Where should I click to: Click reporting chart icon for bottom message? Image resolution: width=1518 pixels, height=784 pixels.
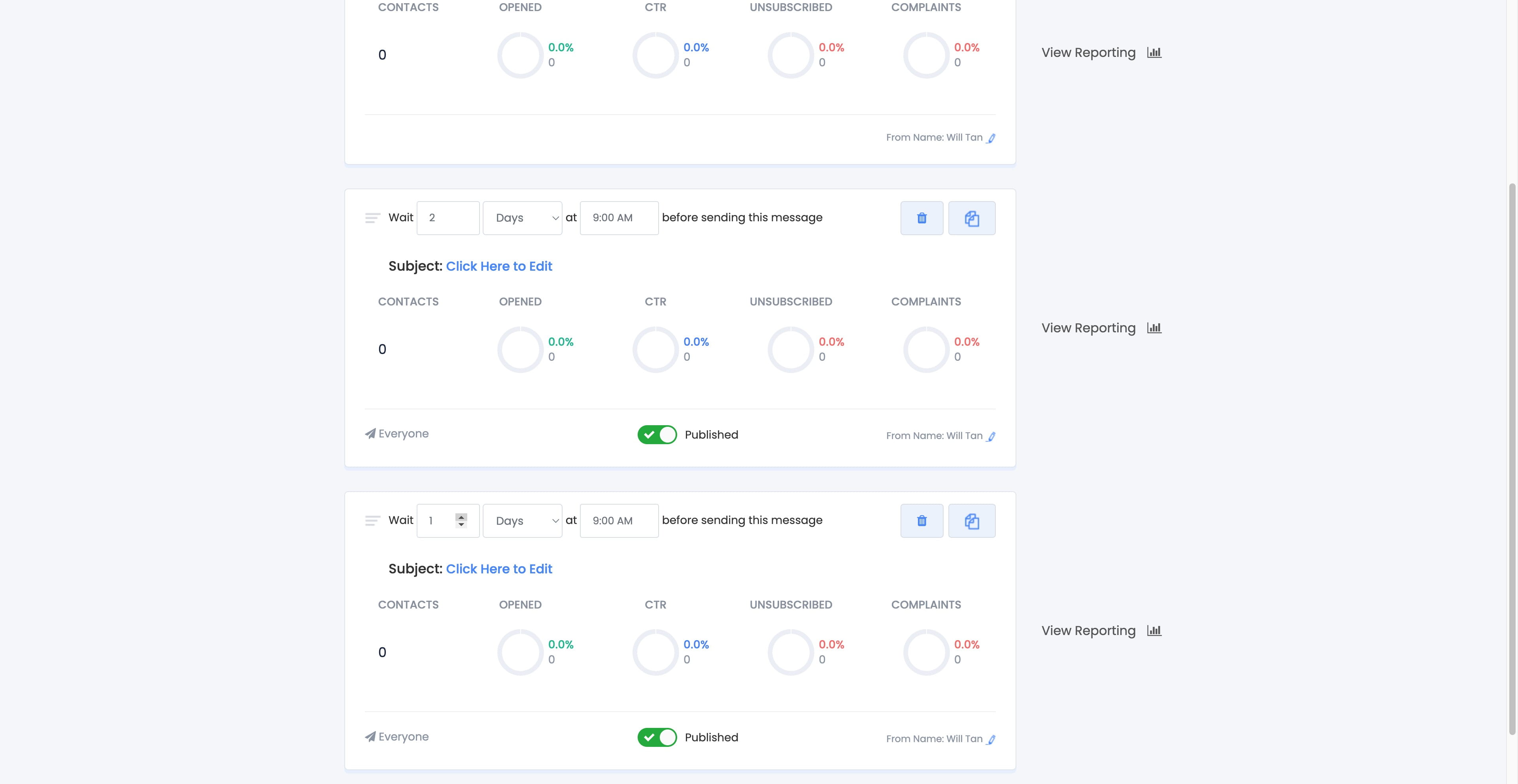(x=1154, y=630)
